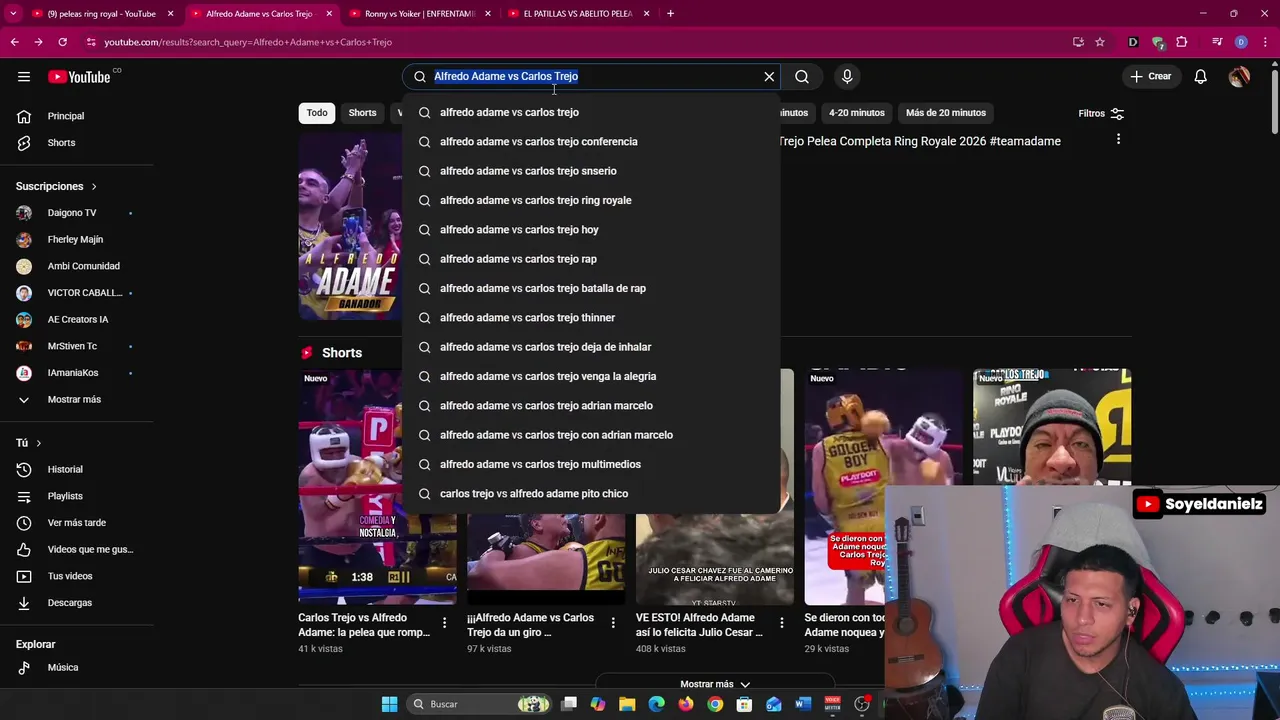Select Más de 20 minutos chip
The height and width of the screenshot is (720, 1280).
click(x=946, y=113)
